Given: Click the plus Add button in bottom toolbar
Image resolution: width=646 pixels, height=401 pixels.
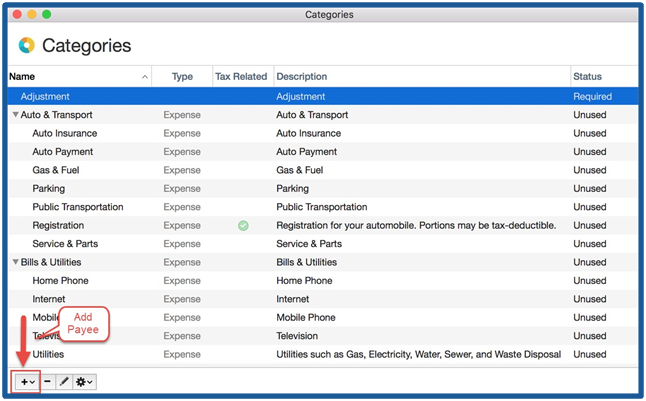Looking at the screenshot, I should (x=27, y=382).
